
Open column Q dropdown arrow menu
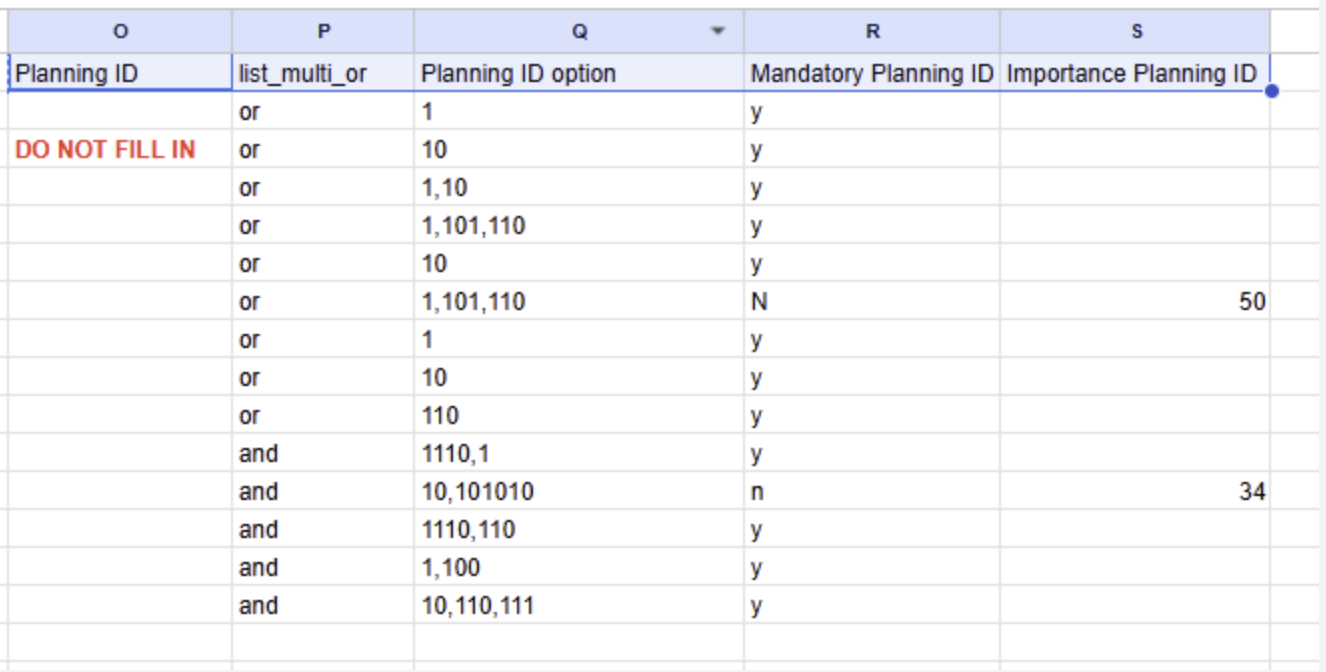click(717, 31)
